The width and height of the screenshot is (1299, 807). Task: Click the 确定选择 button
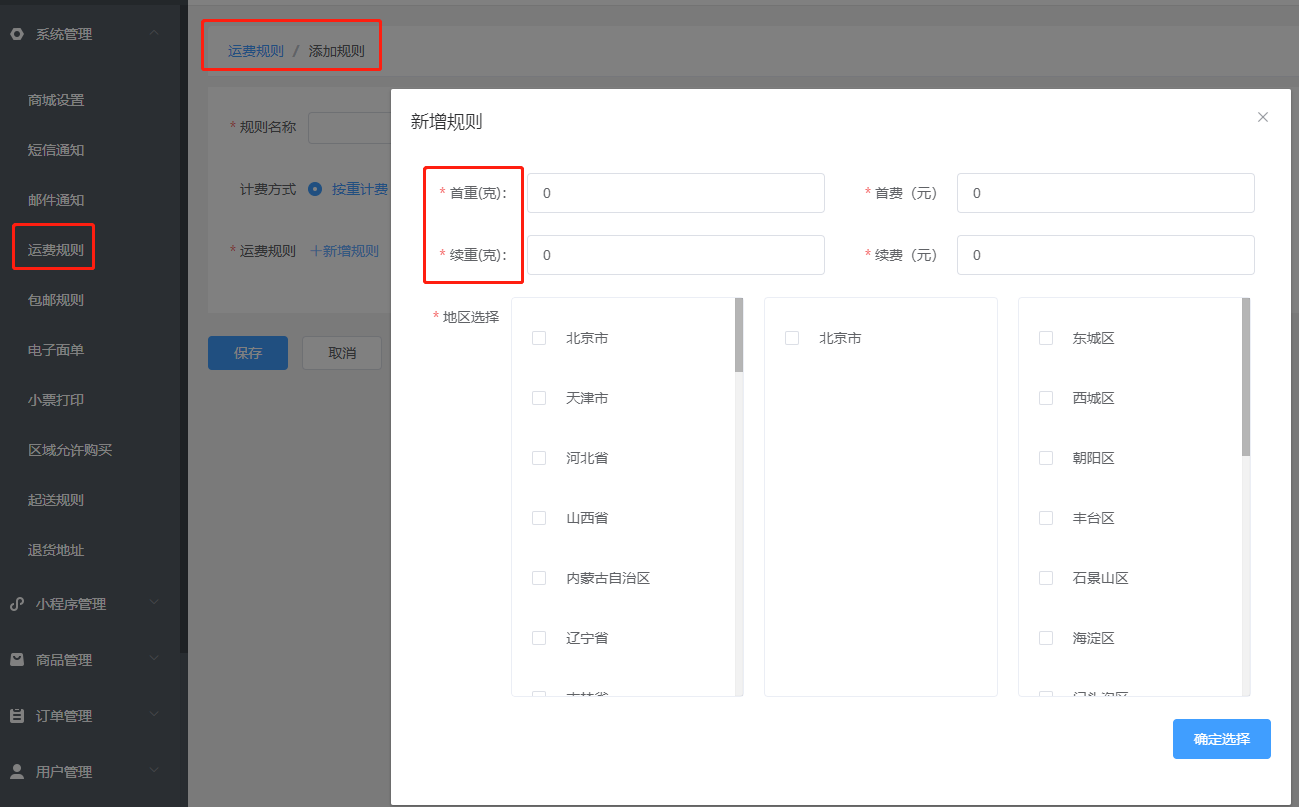click(x=1221, y=739)
